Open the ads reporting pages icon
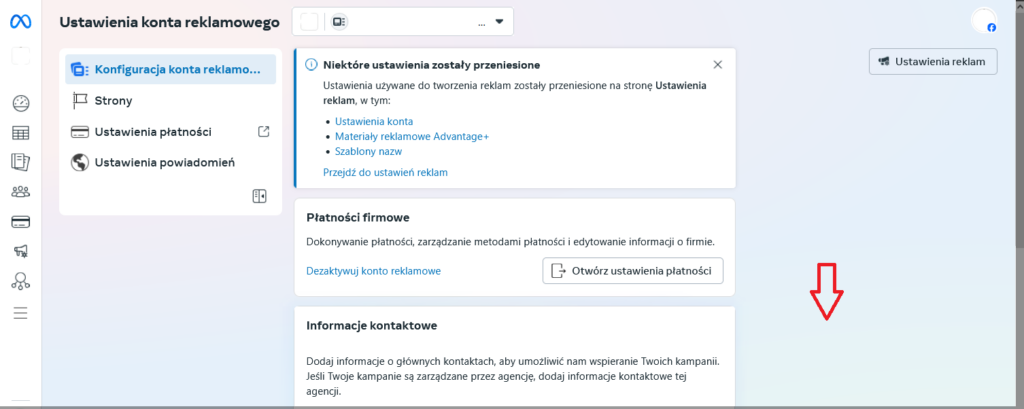Viewport: 1024px width, 409px height. pyautogui.click(x=21, y=162)
